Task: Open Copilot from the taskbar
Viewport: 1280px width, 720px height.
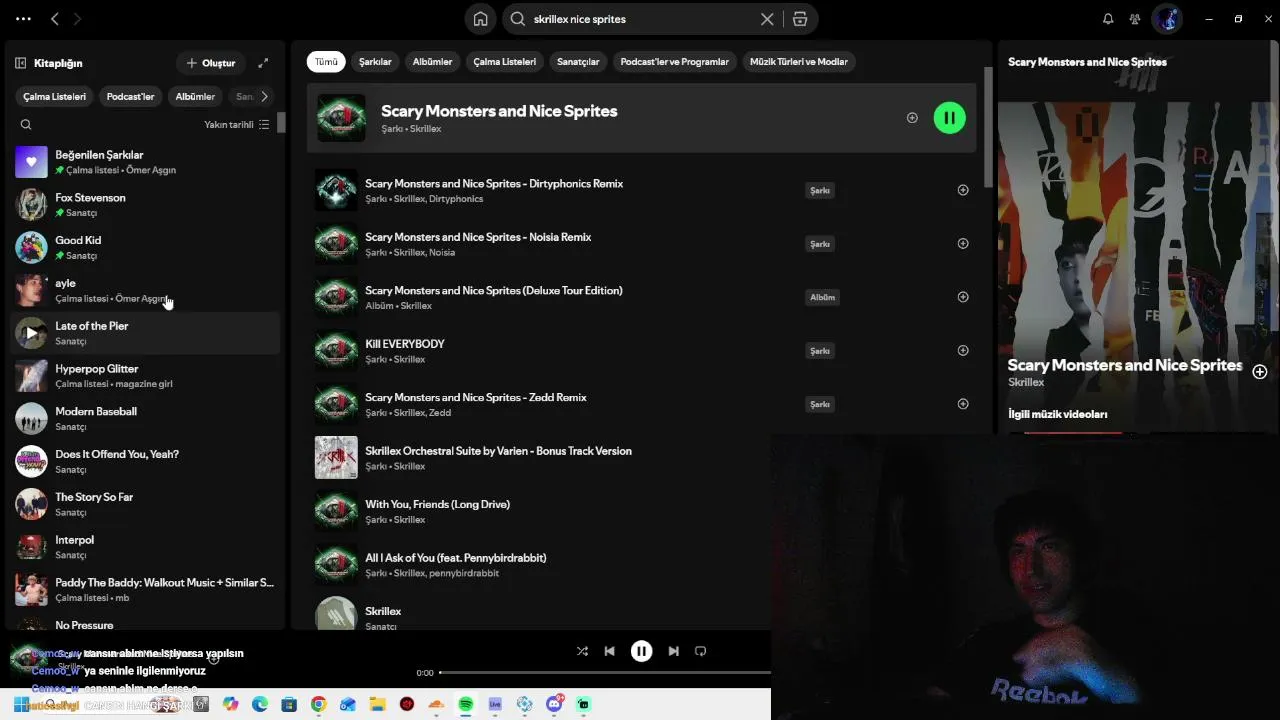Action: pyautogui.click(x=231, y=704)
